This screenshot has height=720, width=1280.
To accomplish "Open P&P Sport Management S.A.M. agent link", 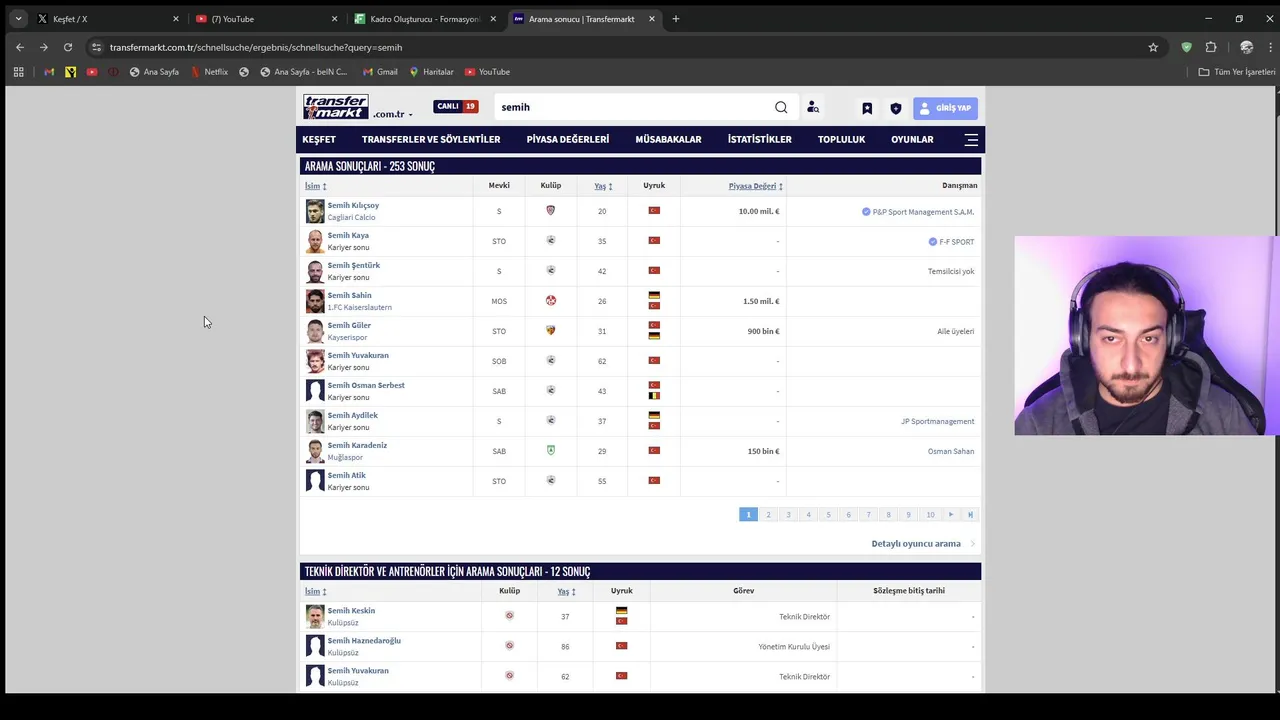I will tap(923, 212).
